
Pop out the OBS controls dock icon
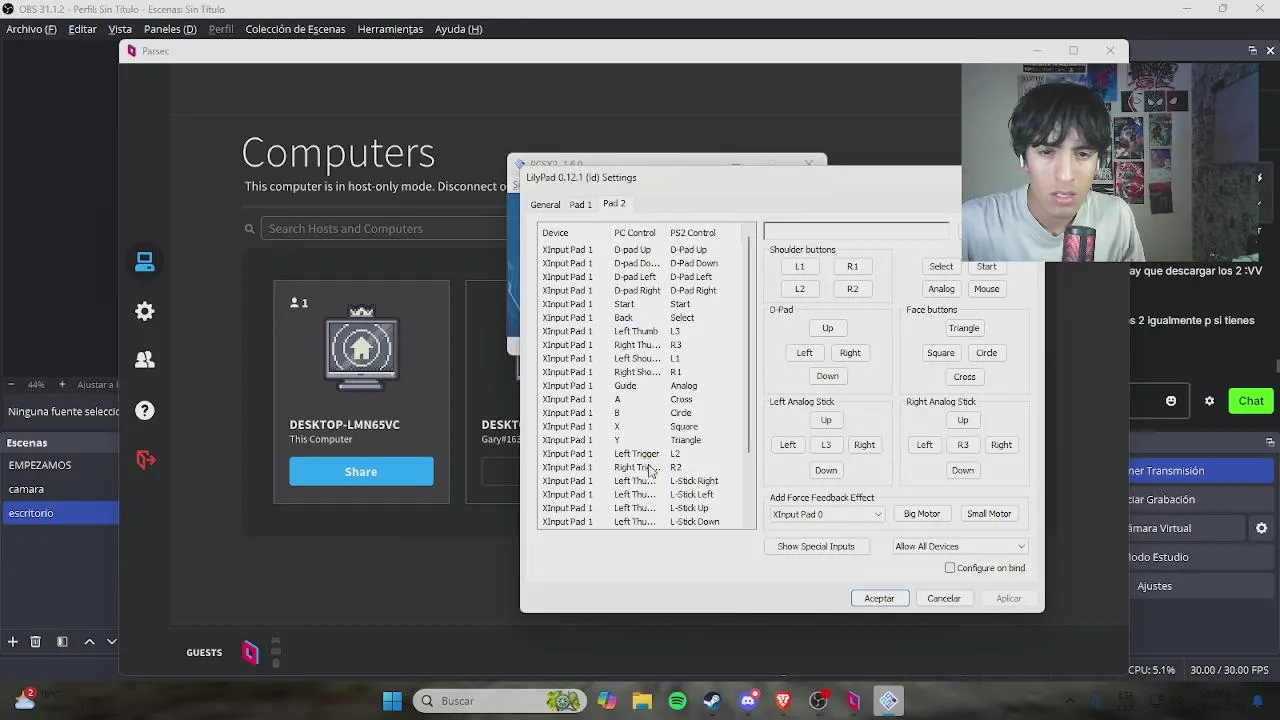click(1270, 442)
